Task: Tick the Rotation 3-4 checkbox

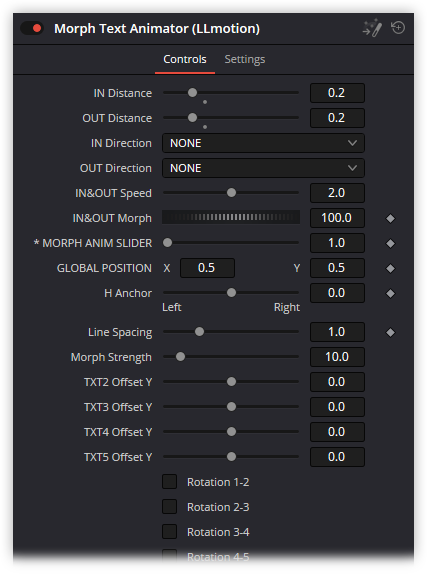Action: click(x=170, y=532)
